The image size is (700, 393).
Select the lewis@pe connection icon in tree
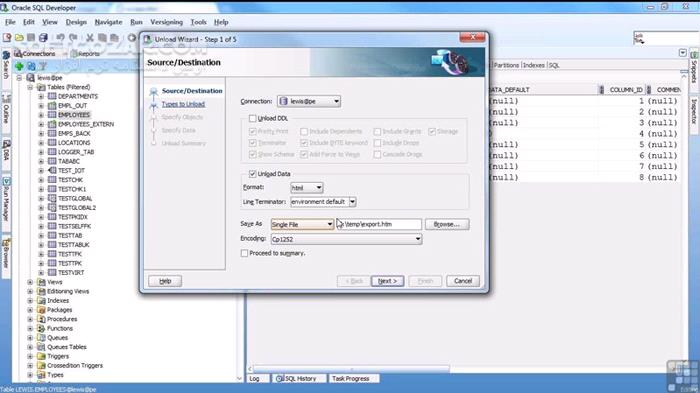[x=30, y=78]
